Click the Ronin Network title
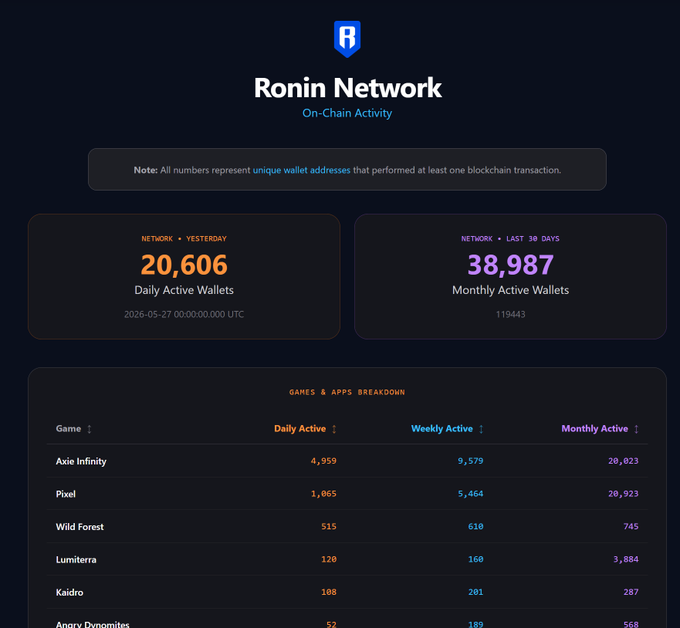680x628 pixels. point(347,88)
